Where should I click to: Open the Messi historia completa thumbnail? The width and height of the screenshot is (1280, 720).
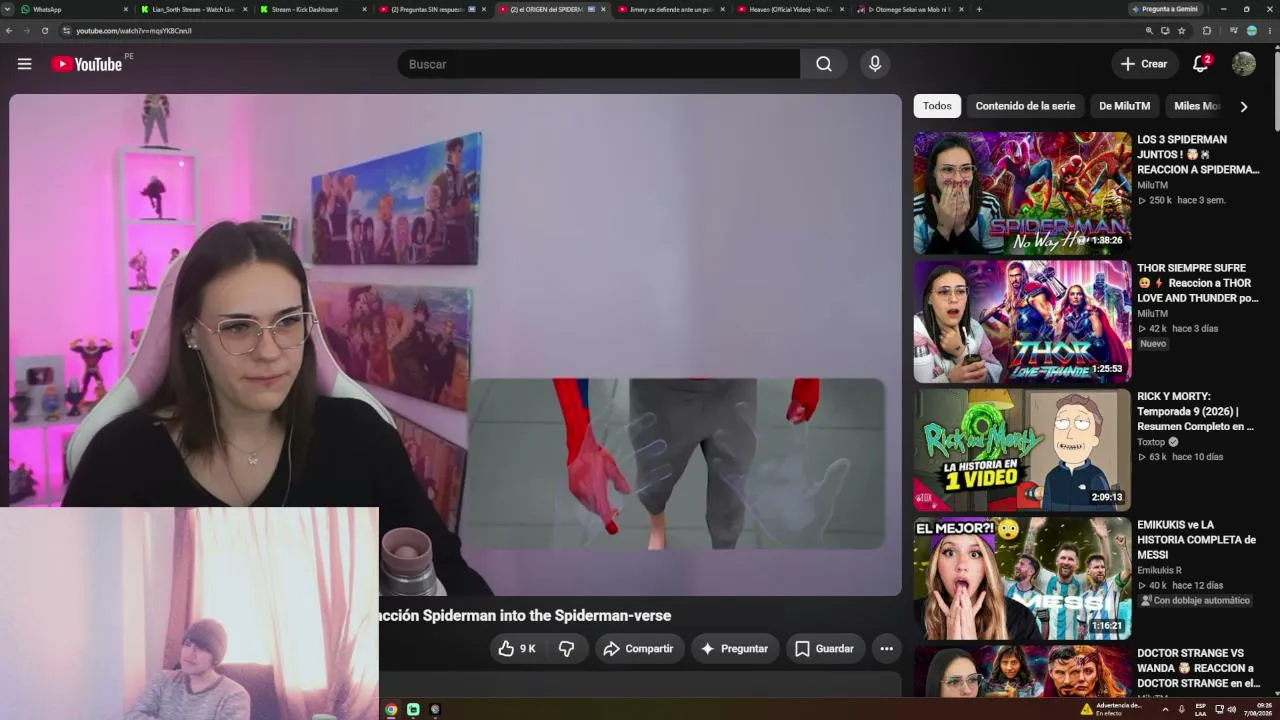(x=1022, y=578)
